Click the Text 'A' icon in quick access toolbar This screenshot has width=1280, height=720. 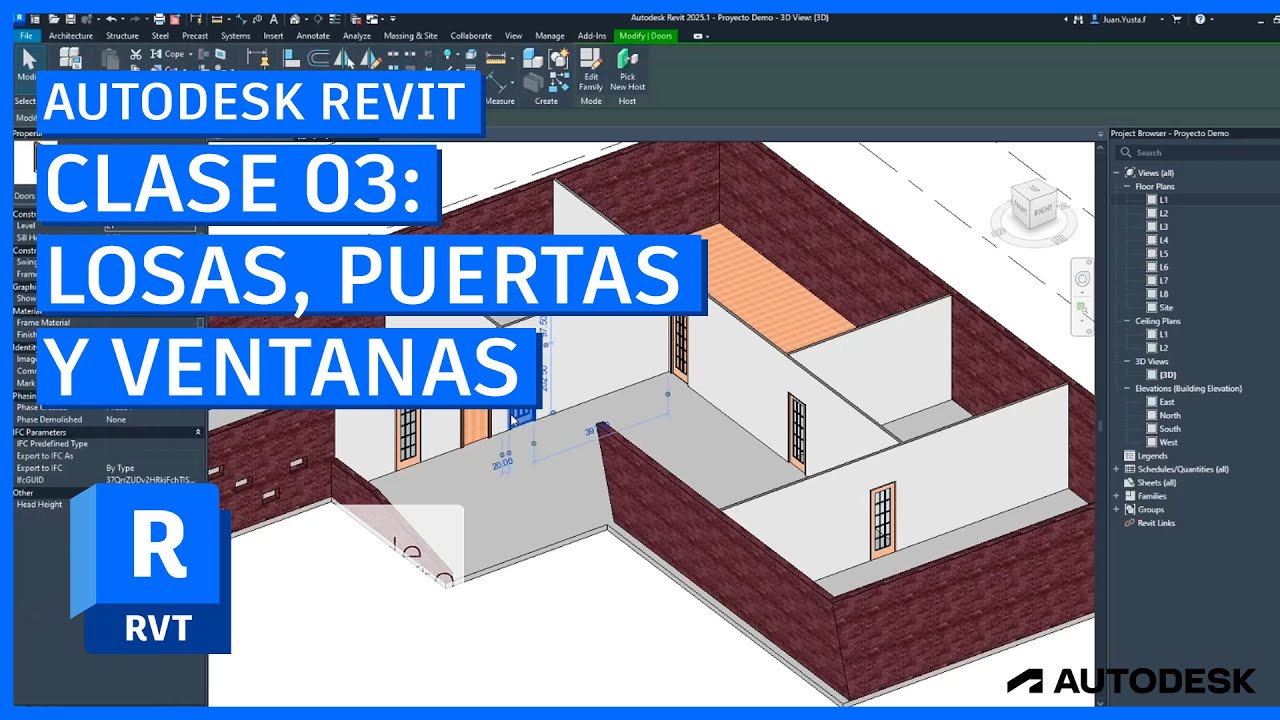pos(274,19)
